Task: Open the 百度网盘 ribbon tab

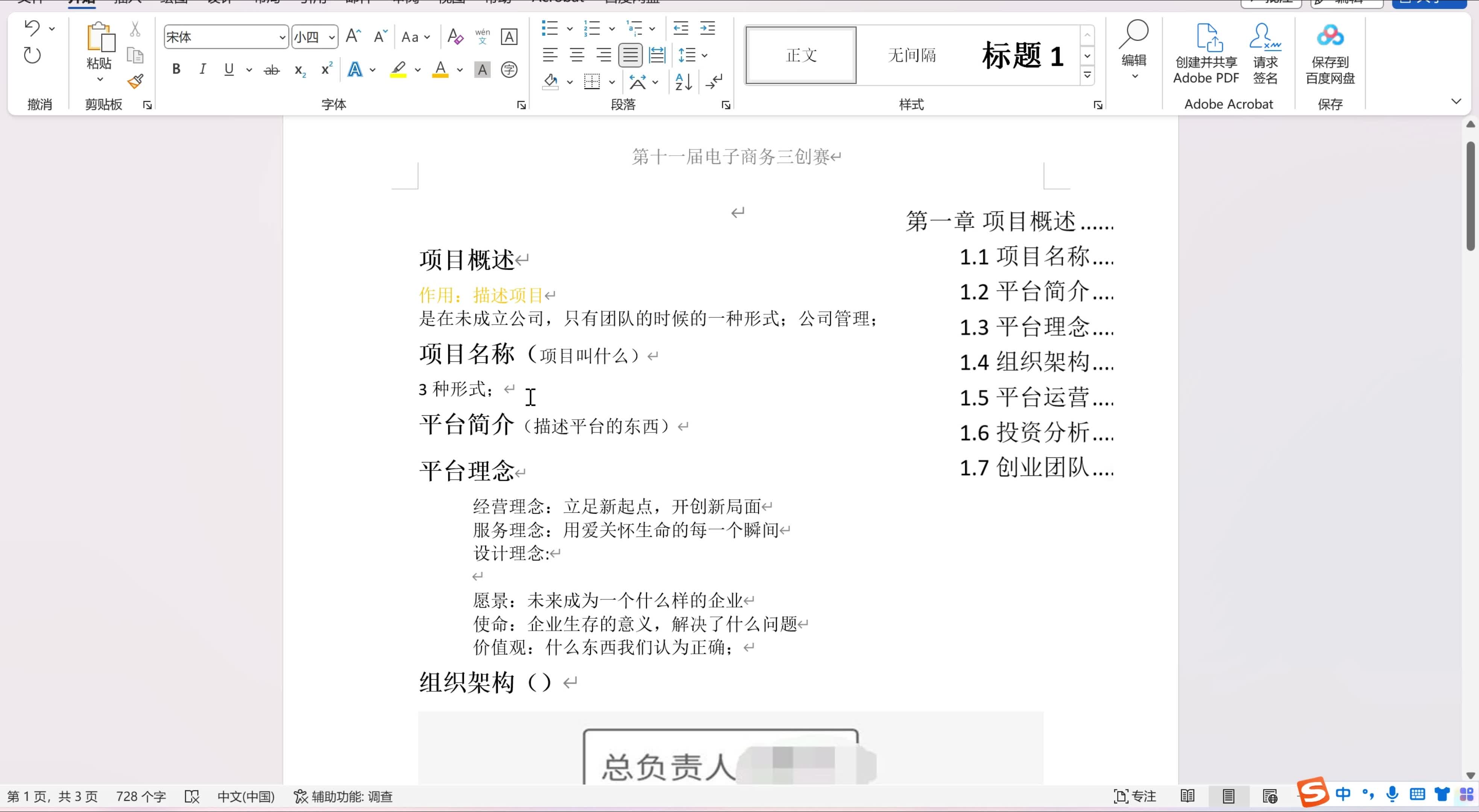Action: (630, 2)
